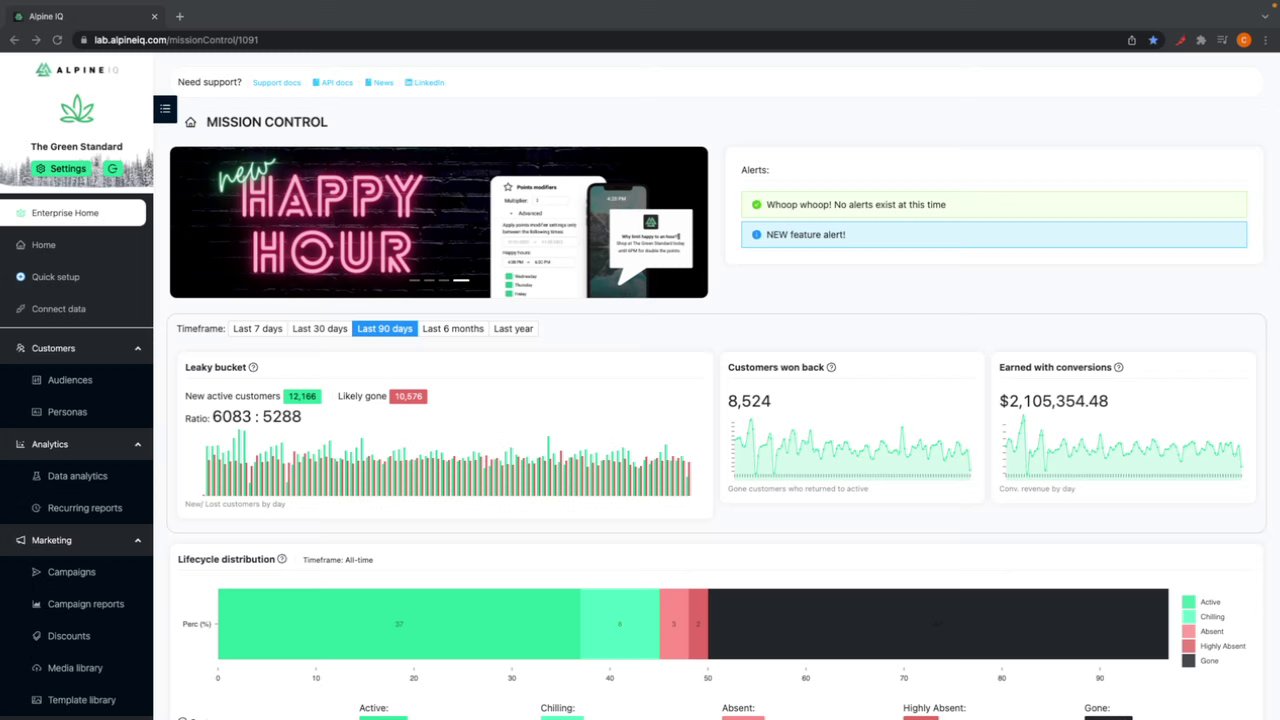Viewport: 1280px width, 720px height.
Task: Click the Happy Hour banner image
Action: pyautogui.click(x=439, y=222)
